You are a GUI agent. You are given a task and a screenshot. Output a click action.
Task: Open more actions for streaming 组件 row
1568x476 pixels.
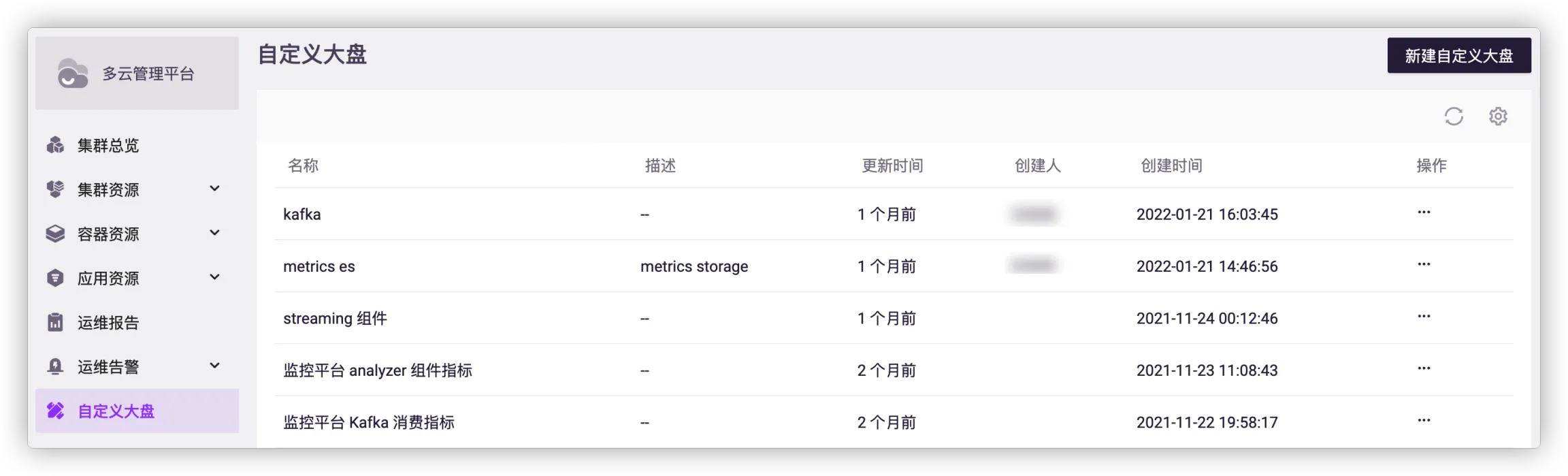click(x=1424, y=317)
